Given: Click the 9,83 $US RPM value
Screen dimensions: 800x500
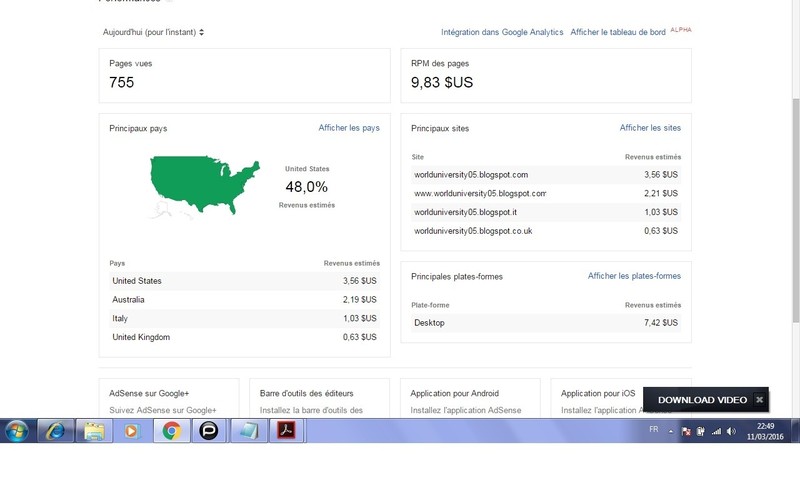Looking at the screenshot, I should click(442, 83).
